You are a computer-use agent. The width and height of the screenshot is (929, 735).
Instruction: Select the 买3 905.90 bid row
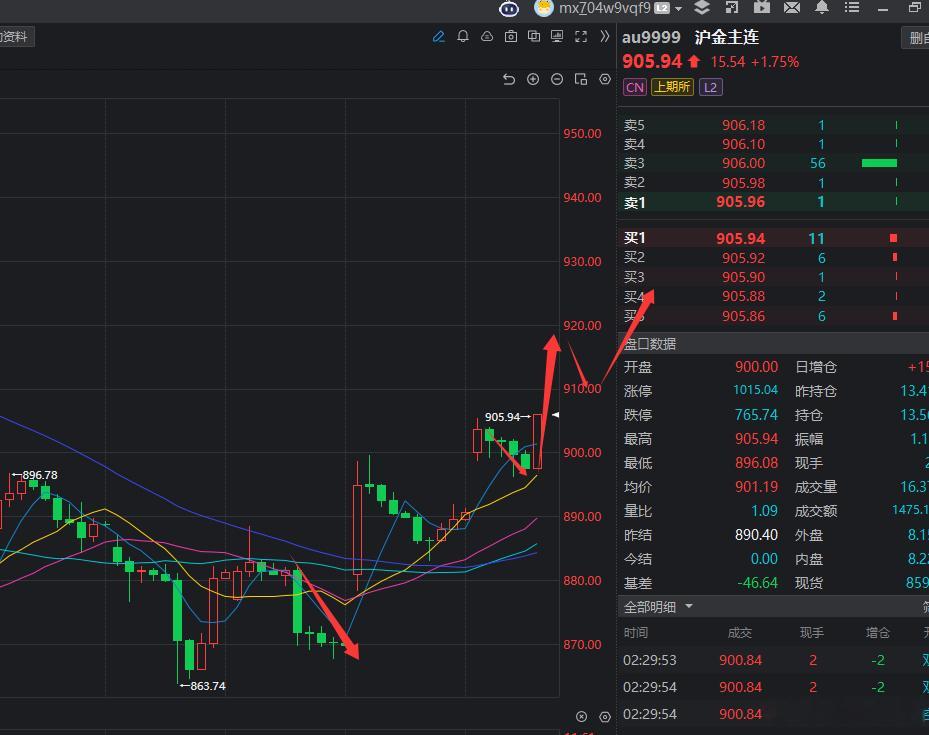pos(773,277)
